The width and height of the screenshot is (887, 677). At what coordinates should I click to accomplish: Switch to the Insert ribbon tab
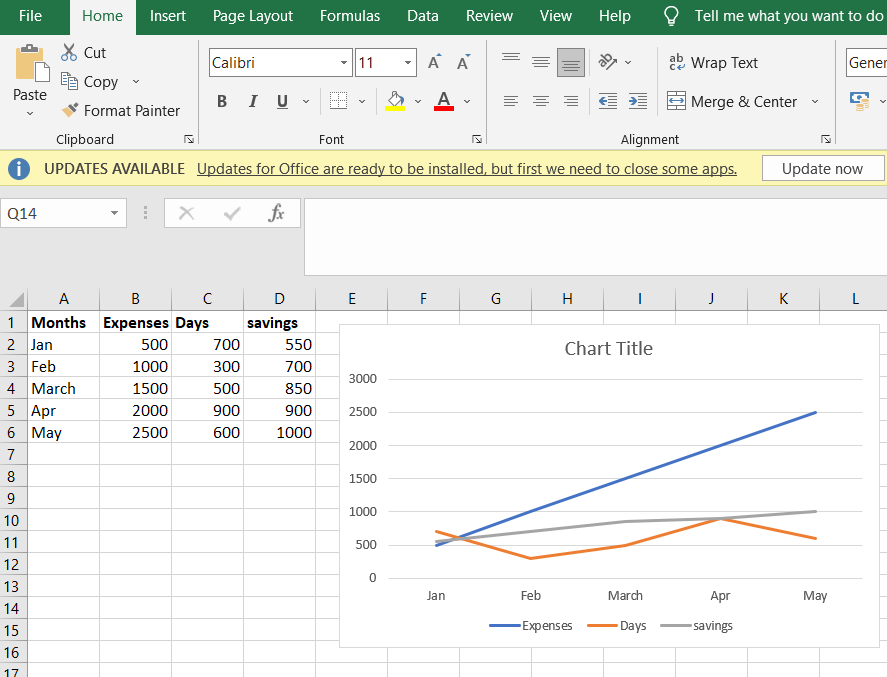point(167,16)
